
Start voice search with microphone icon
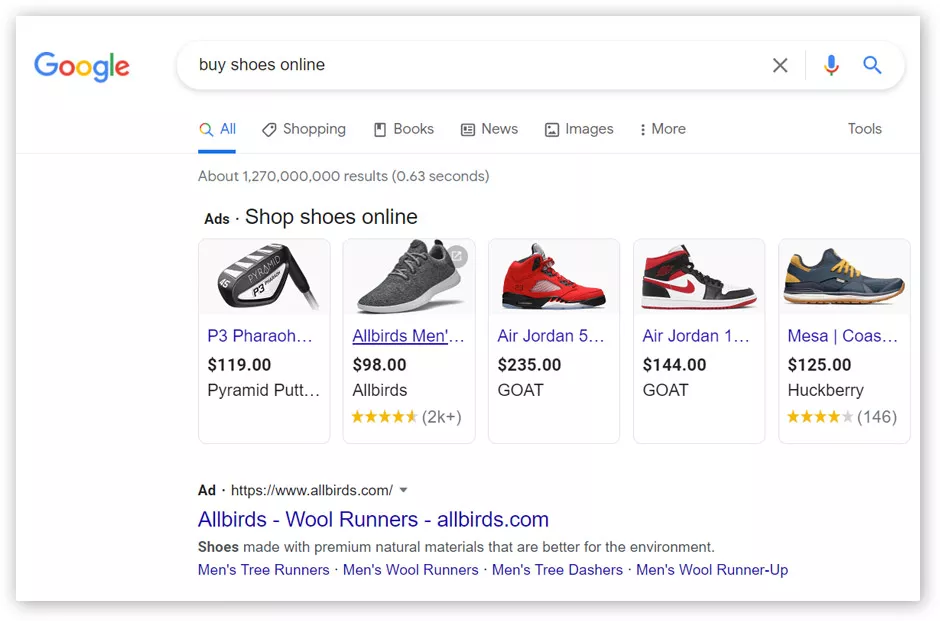831,65
